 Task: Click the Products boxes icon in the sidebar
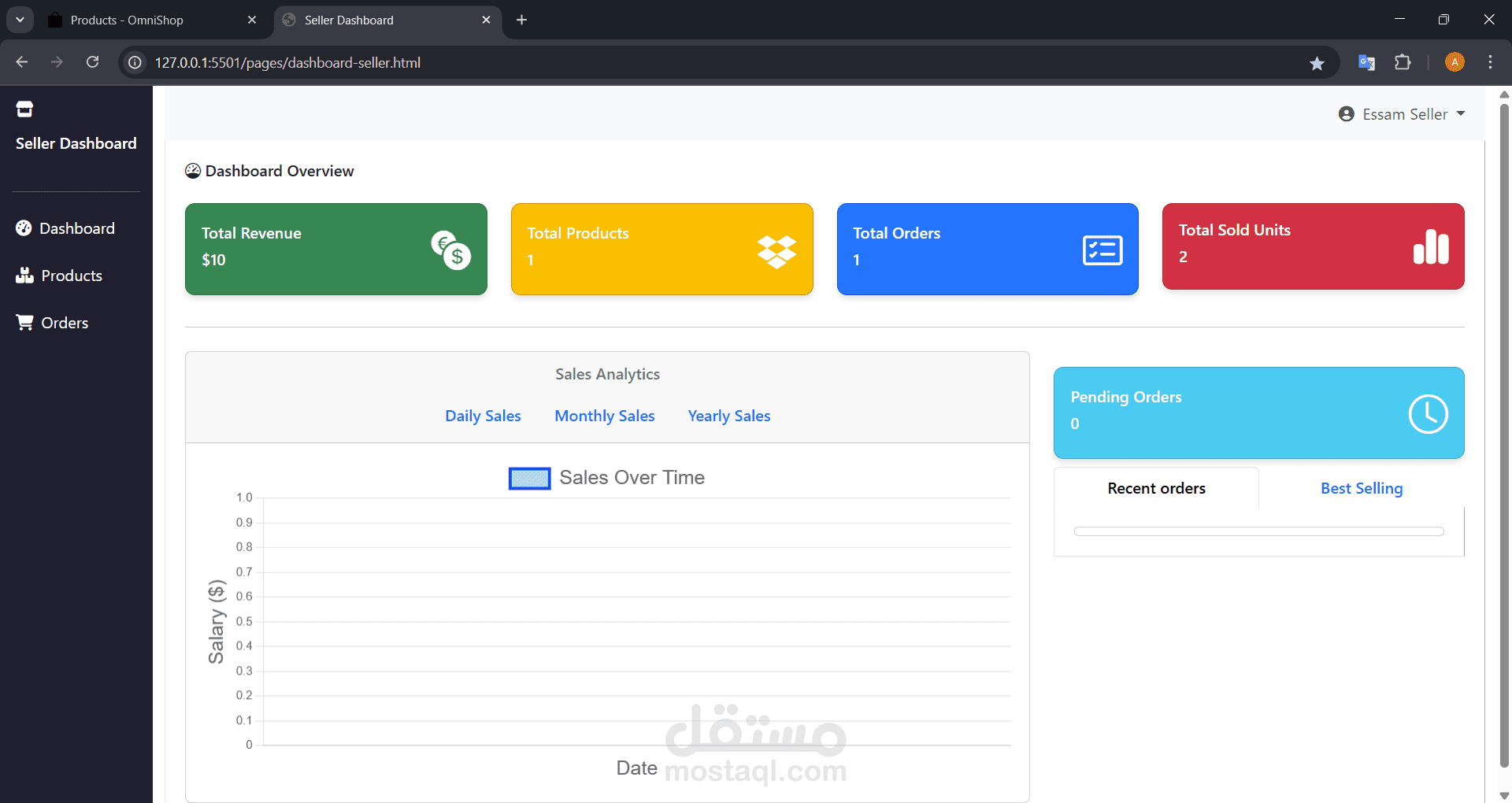click(x=24, y=275)
